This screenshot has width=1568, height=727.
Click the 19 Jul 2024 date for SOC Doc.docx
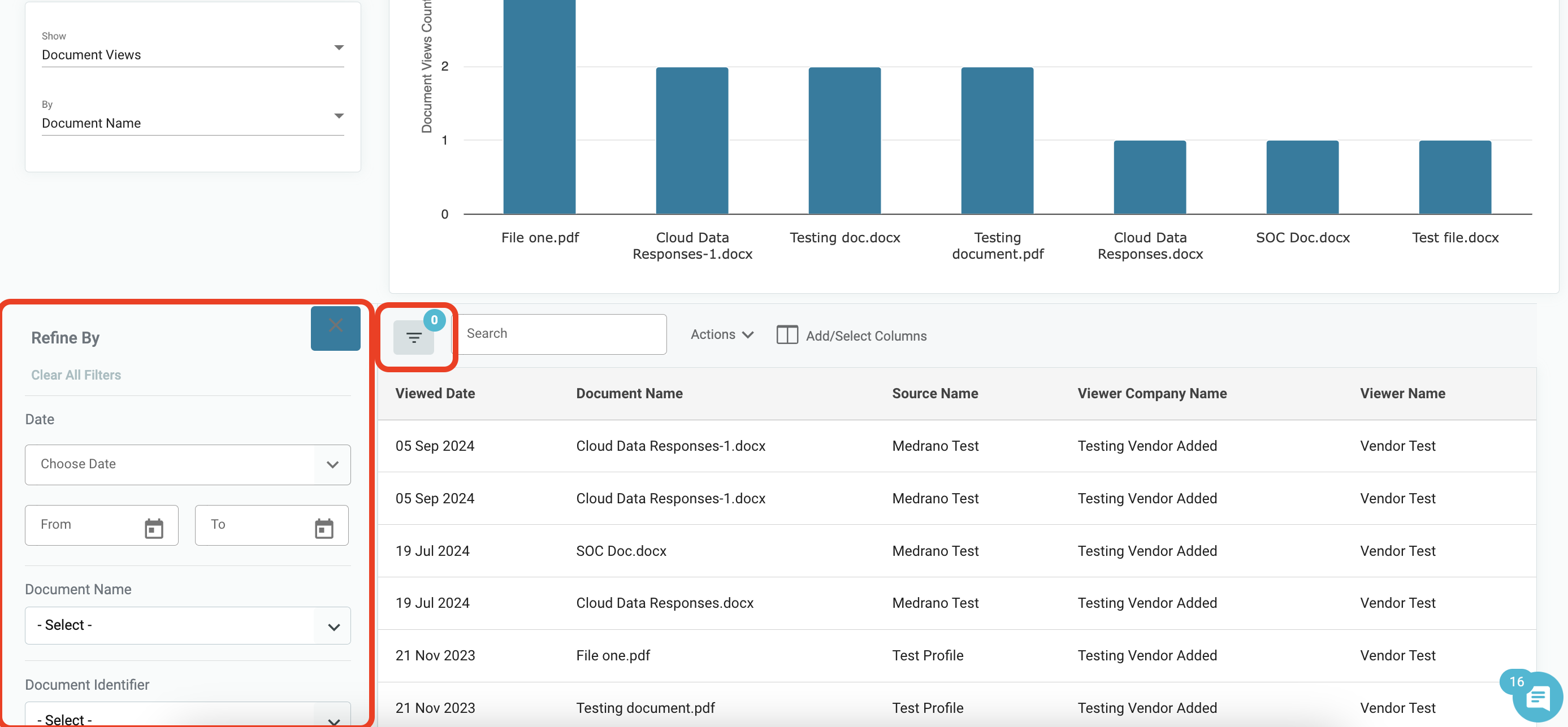tap(432, 551)
